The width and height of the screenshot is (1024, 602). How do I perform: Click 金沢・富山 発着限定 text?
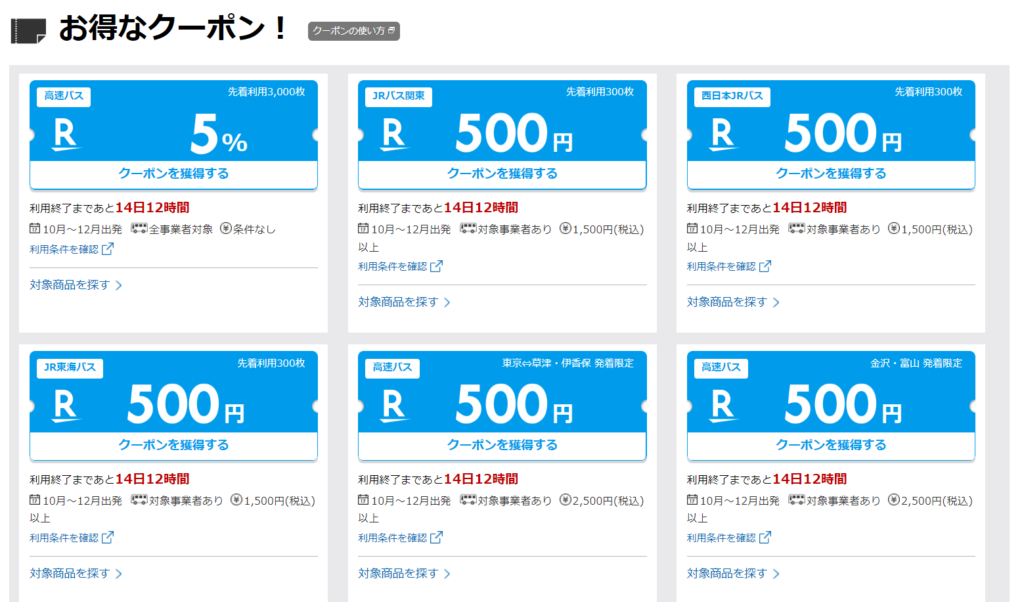coord(916,363)
